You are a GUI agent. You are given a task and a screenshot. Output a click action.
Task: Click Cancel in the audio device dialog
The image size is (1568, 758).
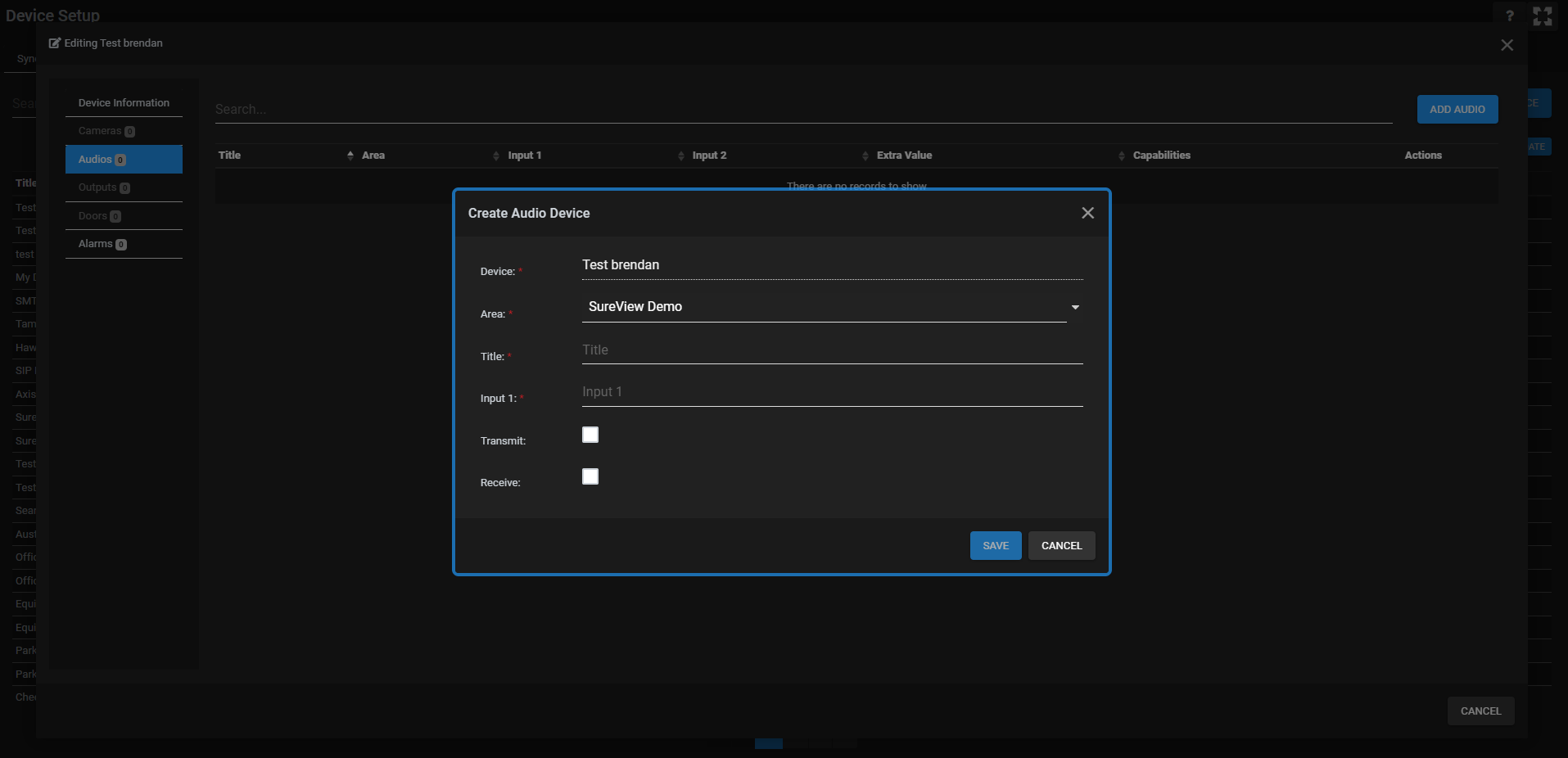1061,546
